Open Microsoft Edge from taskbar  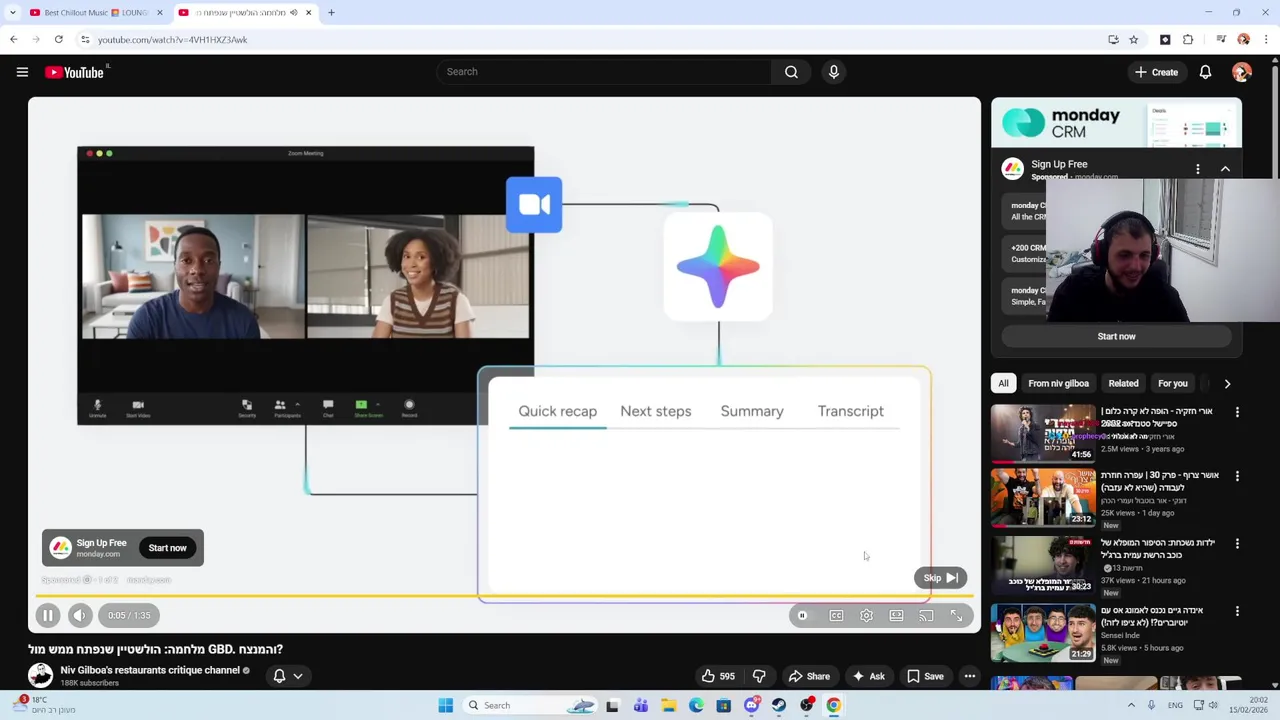[696, 706]
